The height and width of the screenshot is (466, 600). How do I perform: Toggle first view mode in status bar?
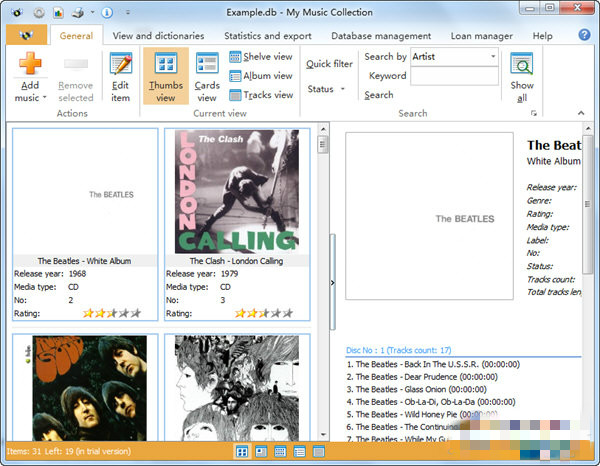[x=242, y=452]
